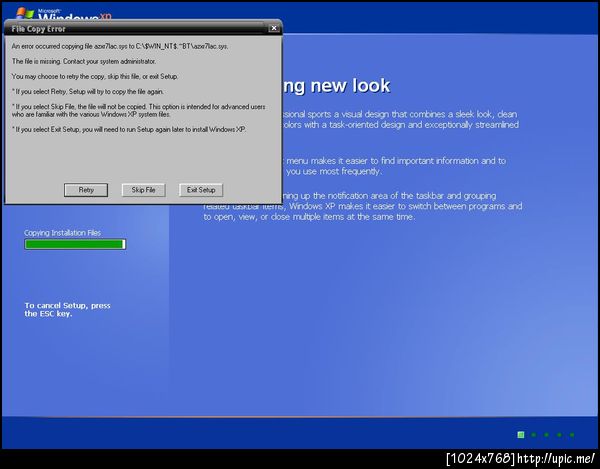Click the 'If you select Retry' line
Image resolution: width=600 pixels, height=469 pixels.
pos(88,92)
